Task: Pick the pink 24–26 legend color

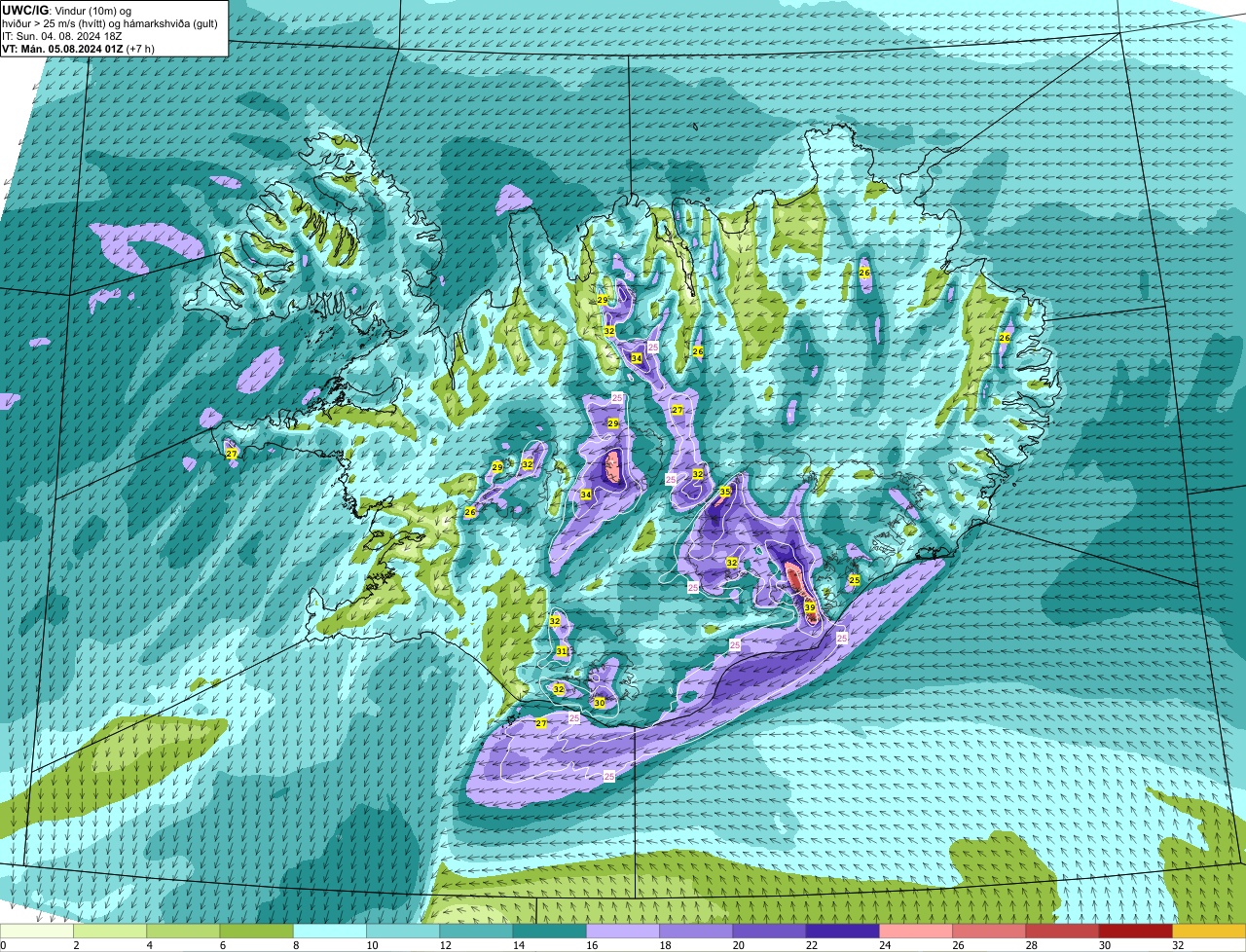Action: coord(916,931)
